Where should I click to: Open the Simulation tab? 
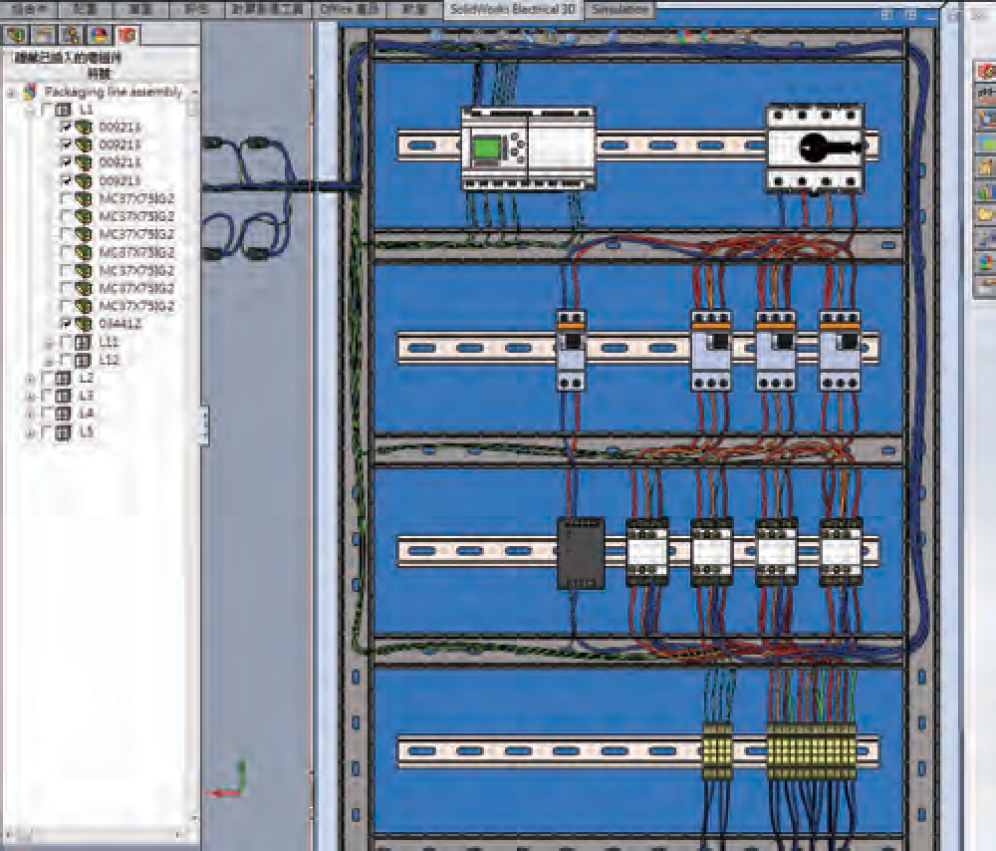619,9
